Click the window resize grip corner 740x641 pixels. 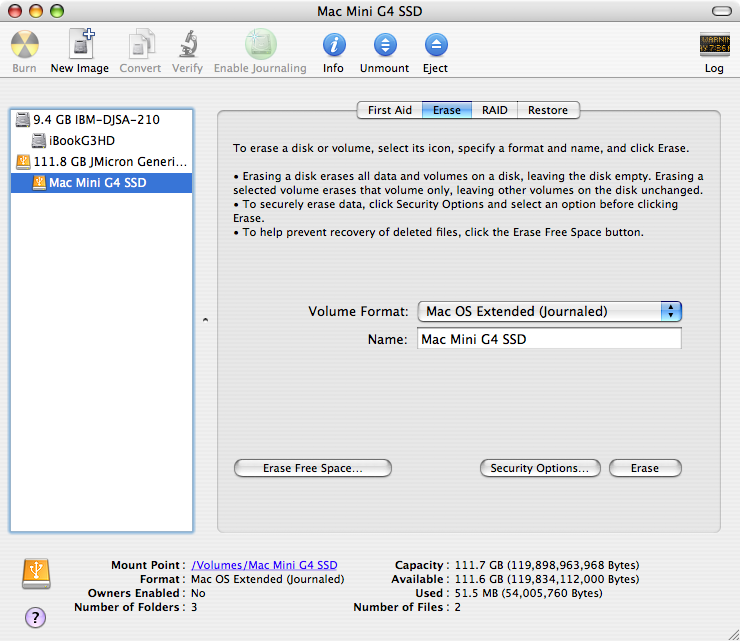733,635
